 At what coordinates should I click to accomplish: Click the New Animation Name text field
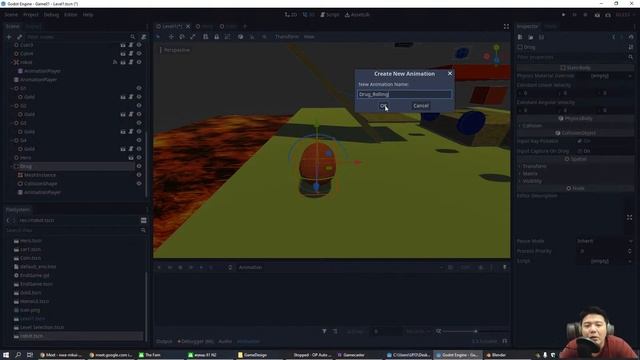tap(404, 94)
